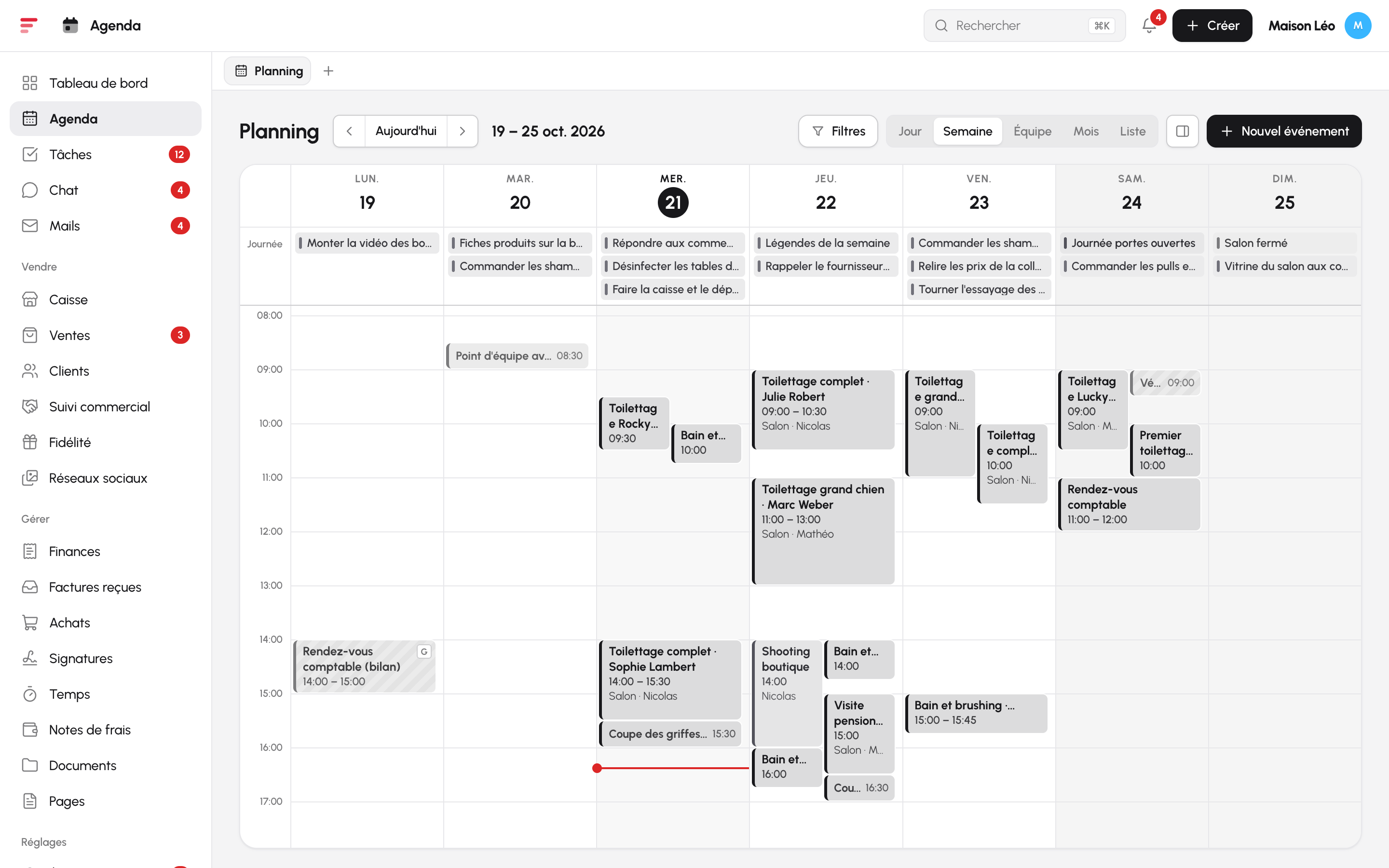The height and width of the screenshot is (868, 1389).
Task: Open Achats section
Action: pos(106,622)
